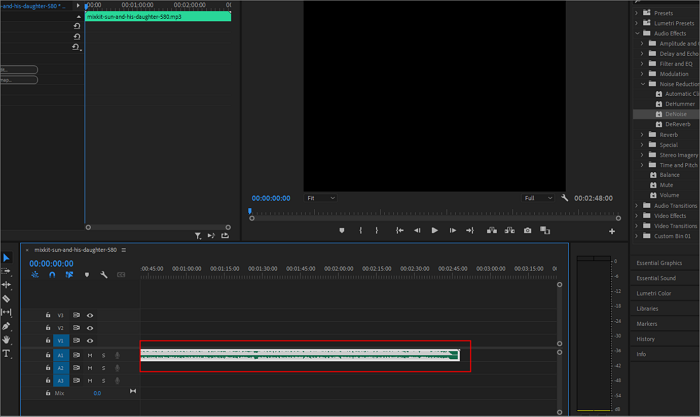The width and height of the screenshot is (700, 417).
Task: Toggle captions track options CC icon
Action: click(121, 275)
